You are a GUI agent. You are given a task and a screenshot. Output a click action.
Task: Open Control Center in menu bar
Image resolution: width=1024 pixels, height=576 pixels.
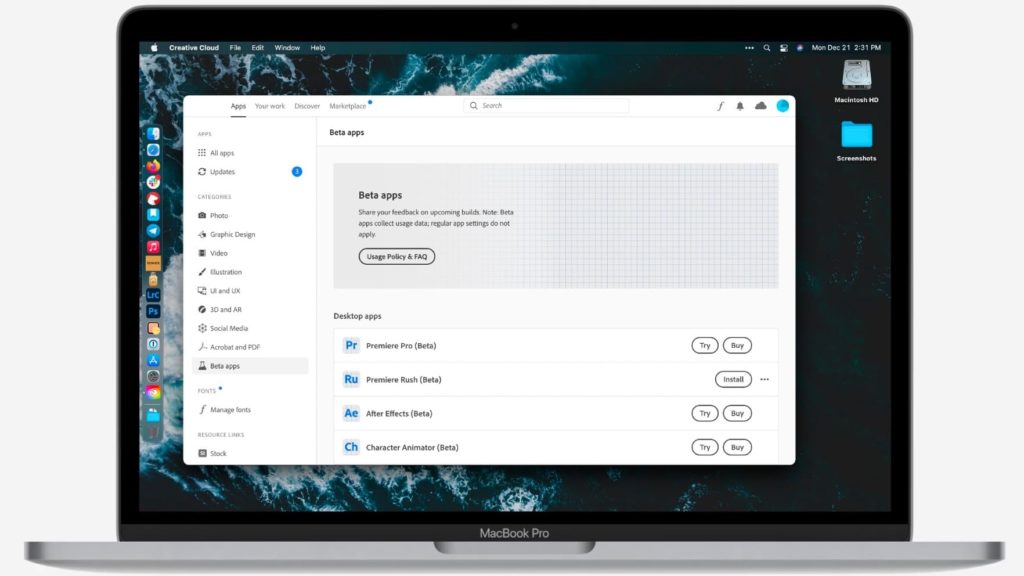tap(784, 48)
